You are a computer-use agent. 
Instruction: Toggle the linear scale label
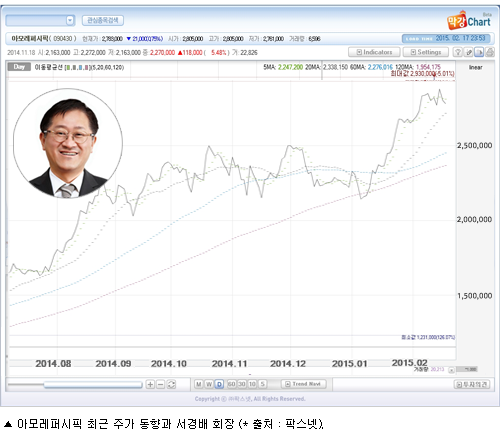[476, 67]
